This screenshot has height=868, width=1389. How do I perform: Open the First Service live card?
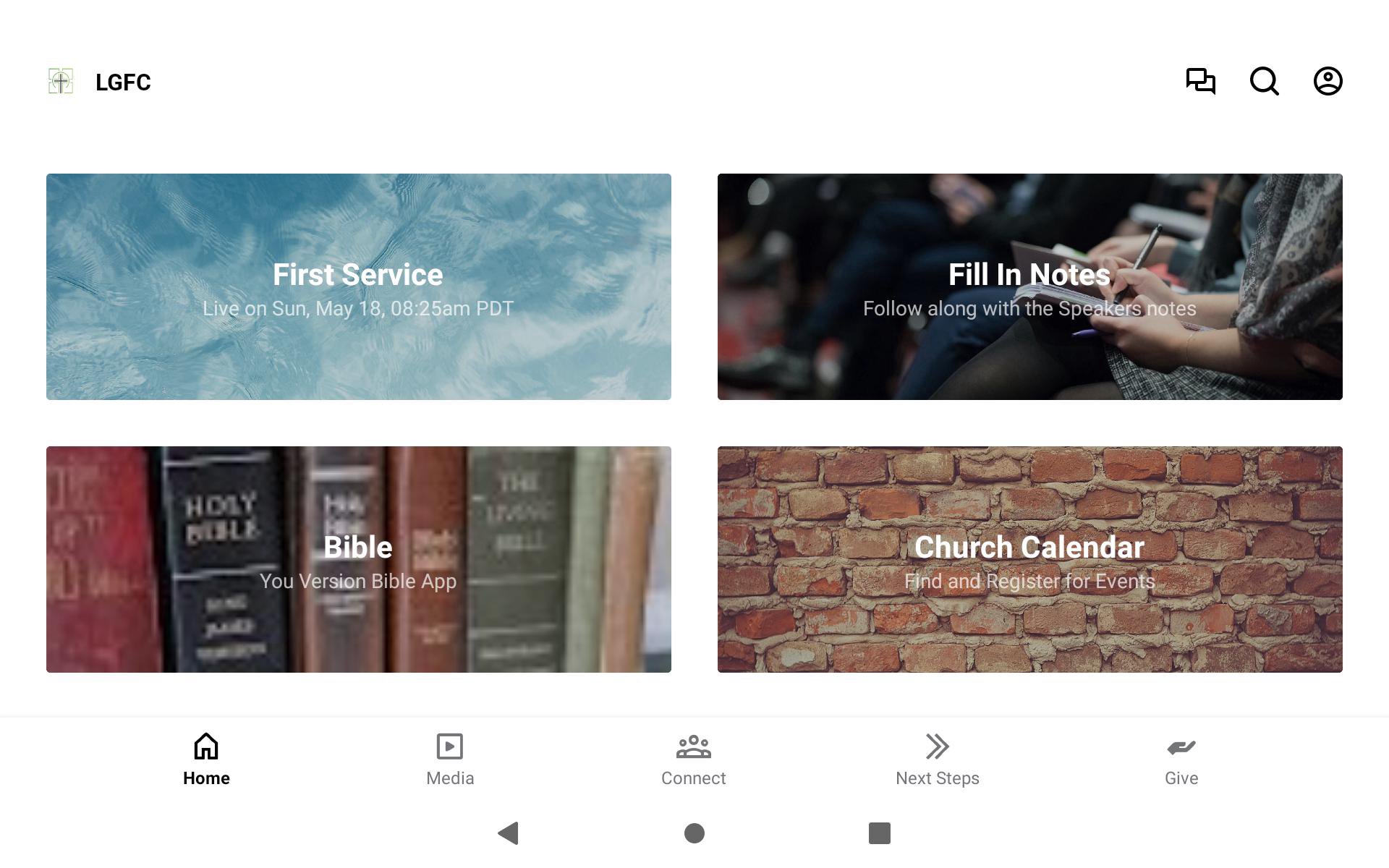(x=359, y=286)
